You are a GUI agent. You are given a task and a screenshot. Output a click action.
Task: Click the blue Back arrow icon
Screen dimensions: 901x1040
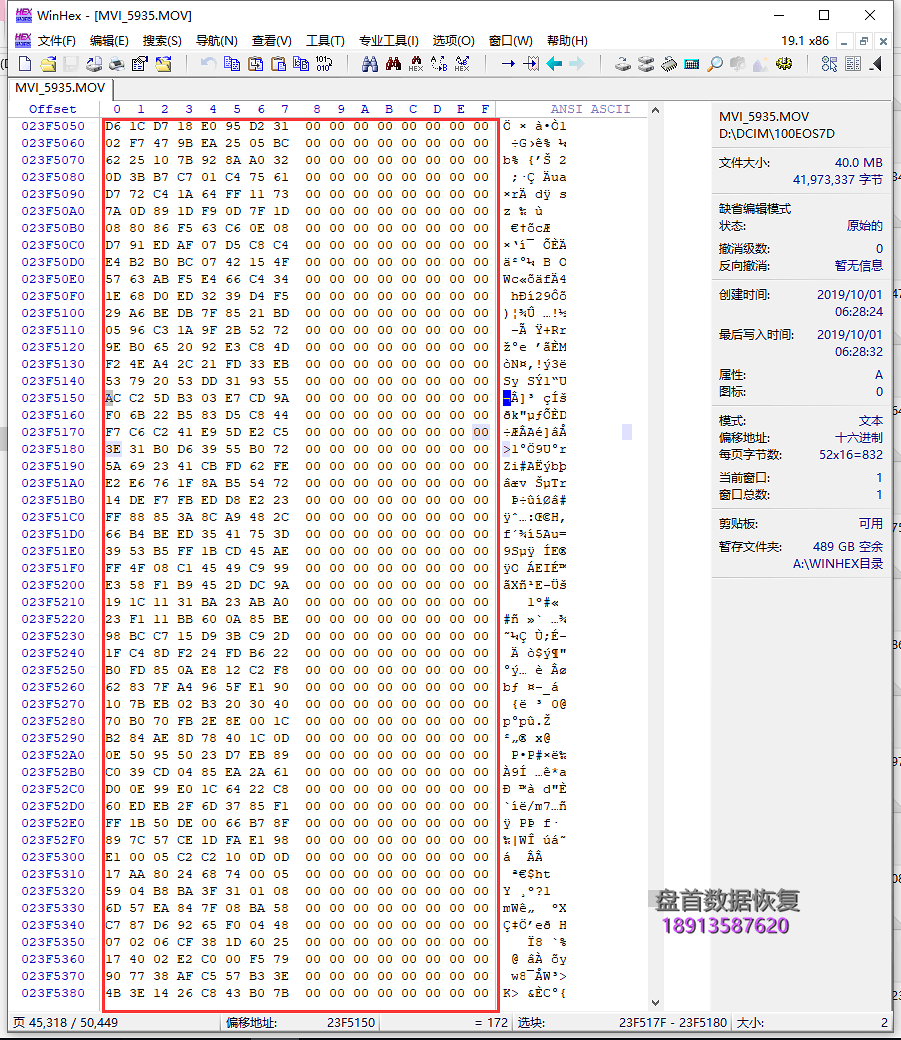pyautogui.click(x=554, y=64)
